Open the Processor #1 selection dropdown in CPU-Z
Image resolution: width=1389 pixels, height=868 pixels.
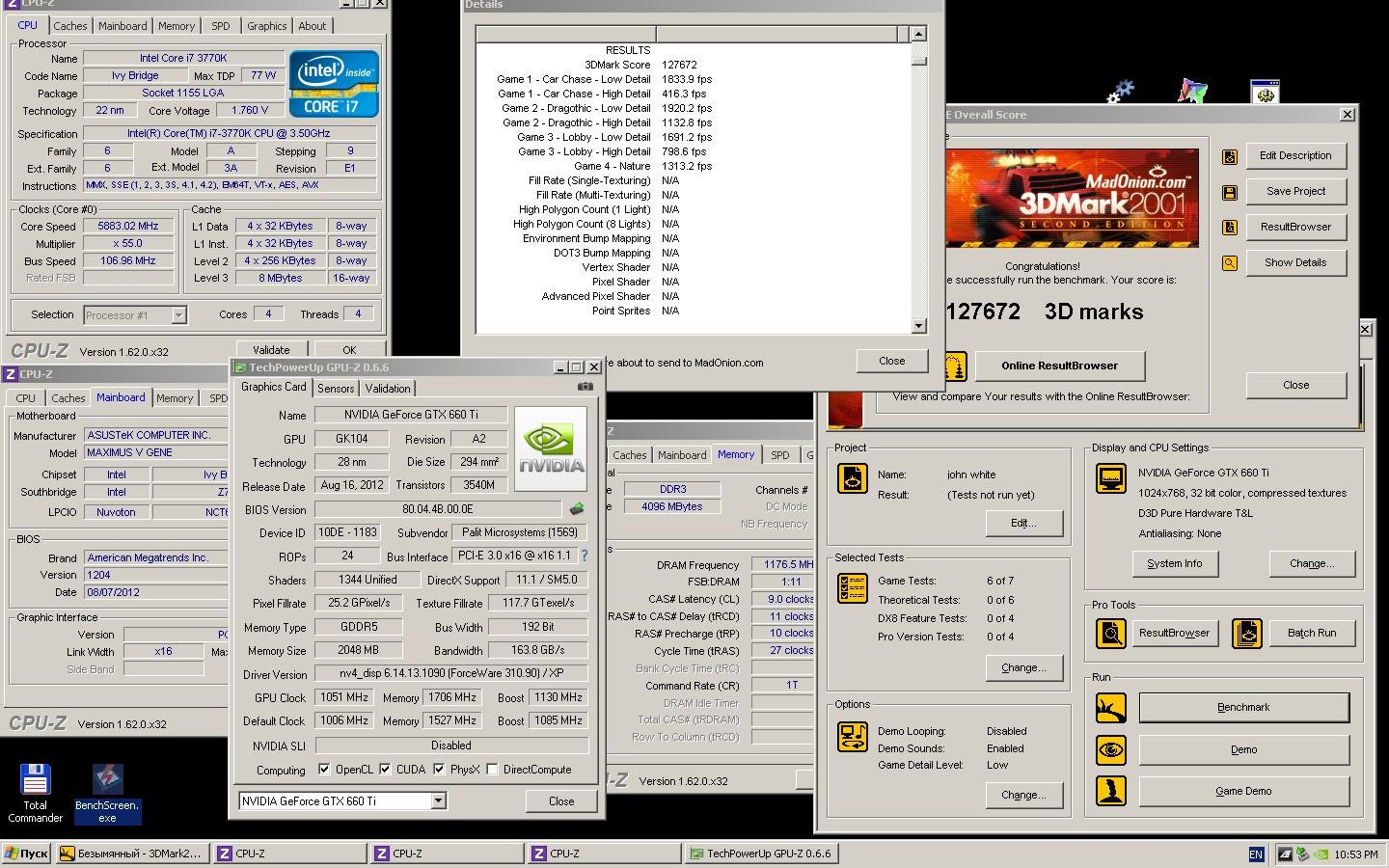pos(178,314)
